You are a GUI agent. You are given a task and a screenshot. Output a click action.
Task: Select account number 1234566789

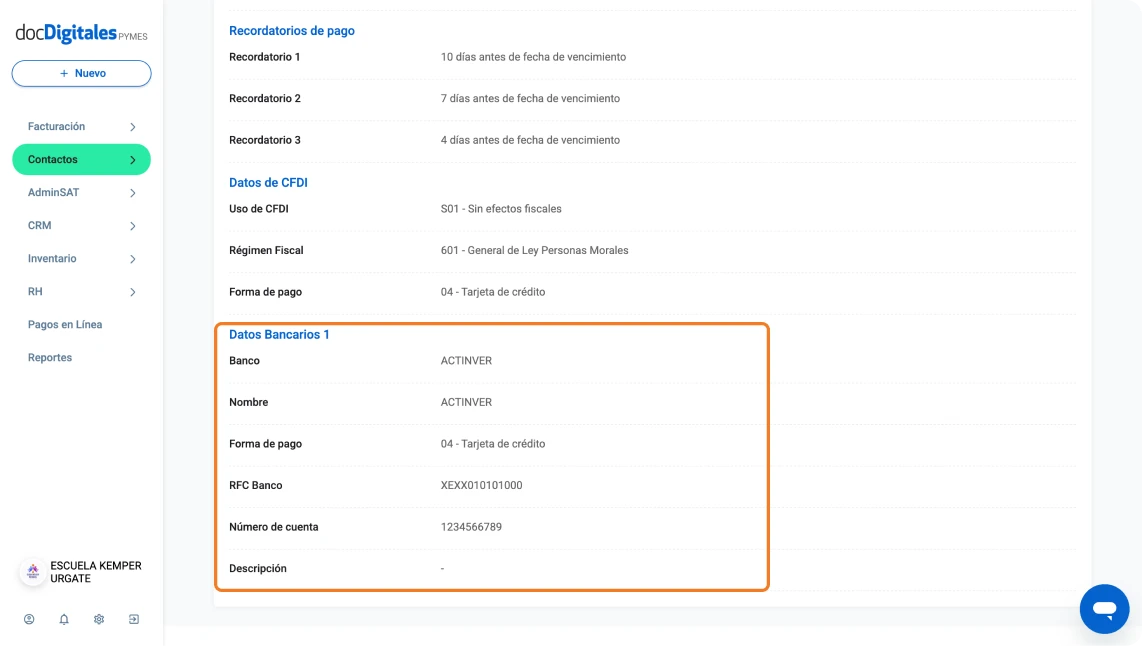[x=471, y=527]
